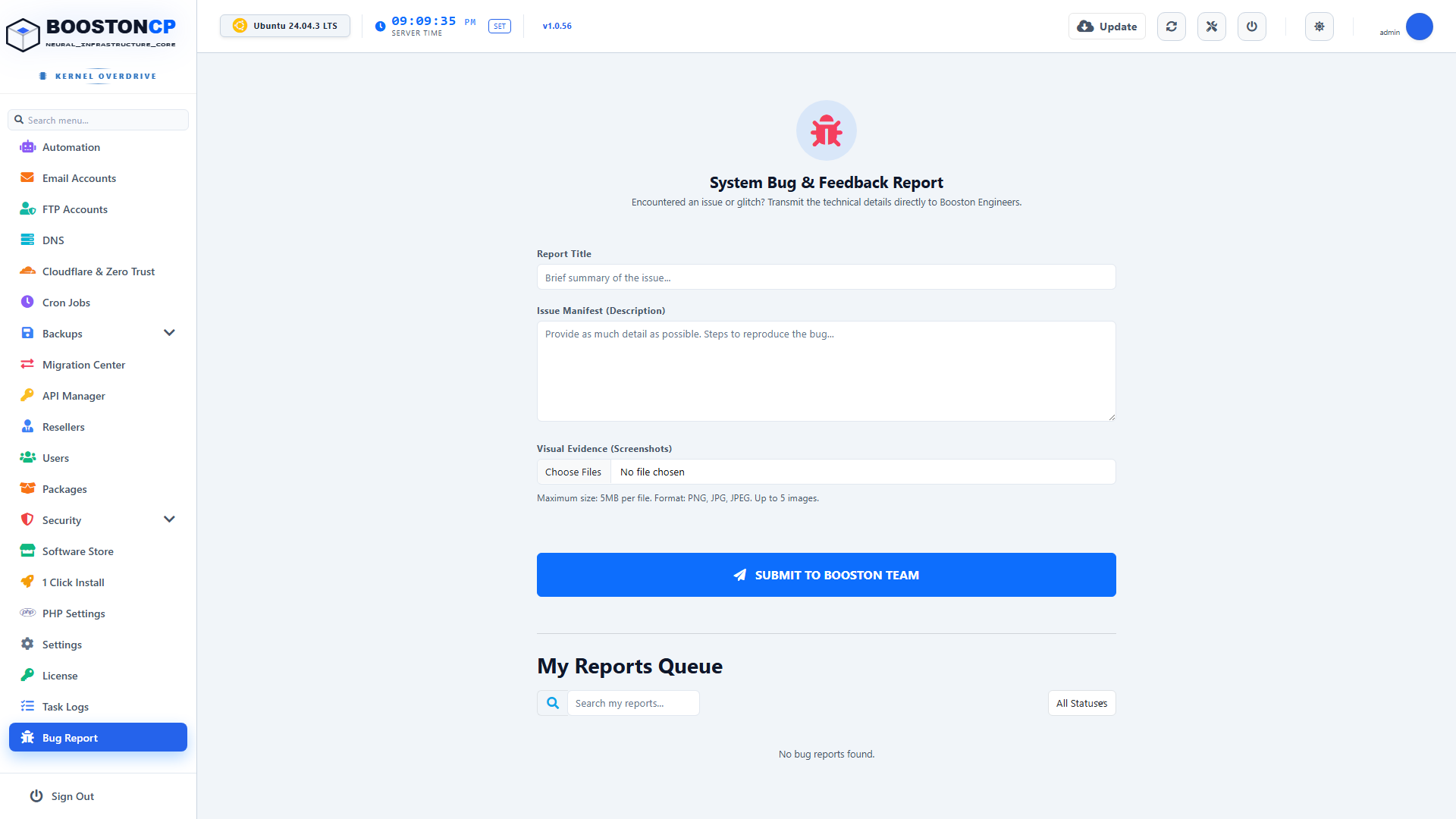Viewport: 1456px width, 819px height.
Task: Open Users in sidebar
Action: [98, 458]
